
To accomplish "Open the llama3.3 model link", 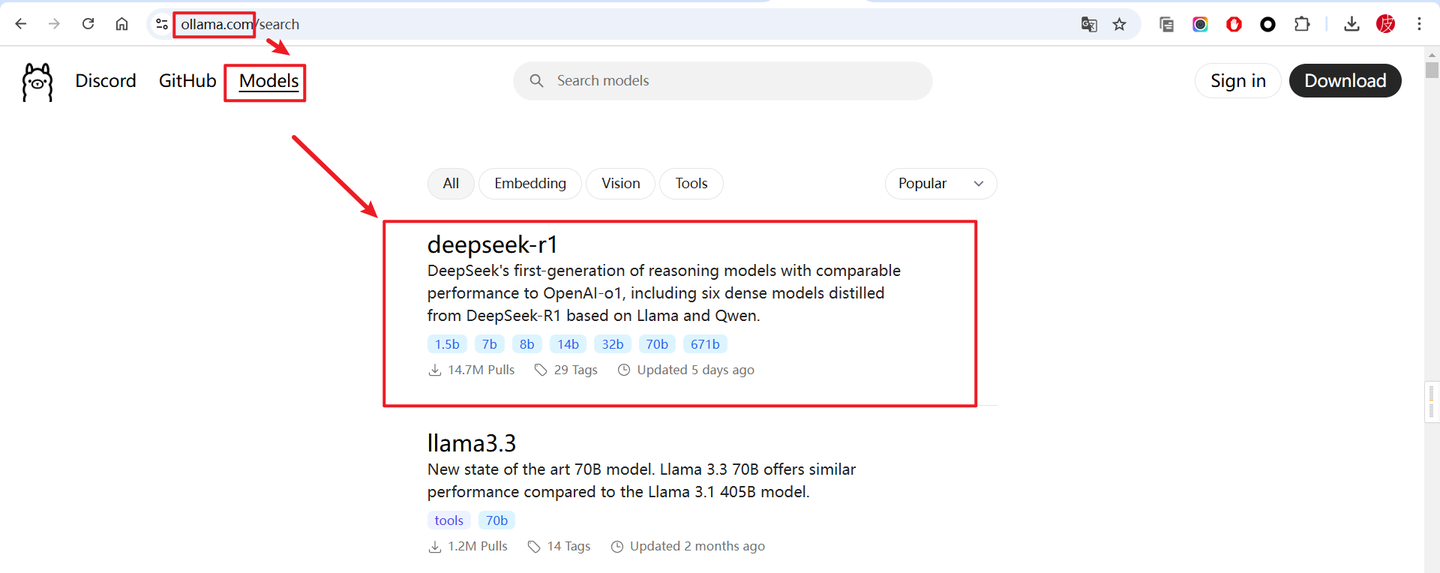I will coord(471,442).
